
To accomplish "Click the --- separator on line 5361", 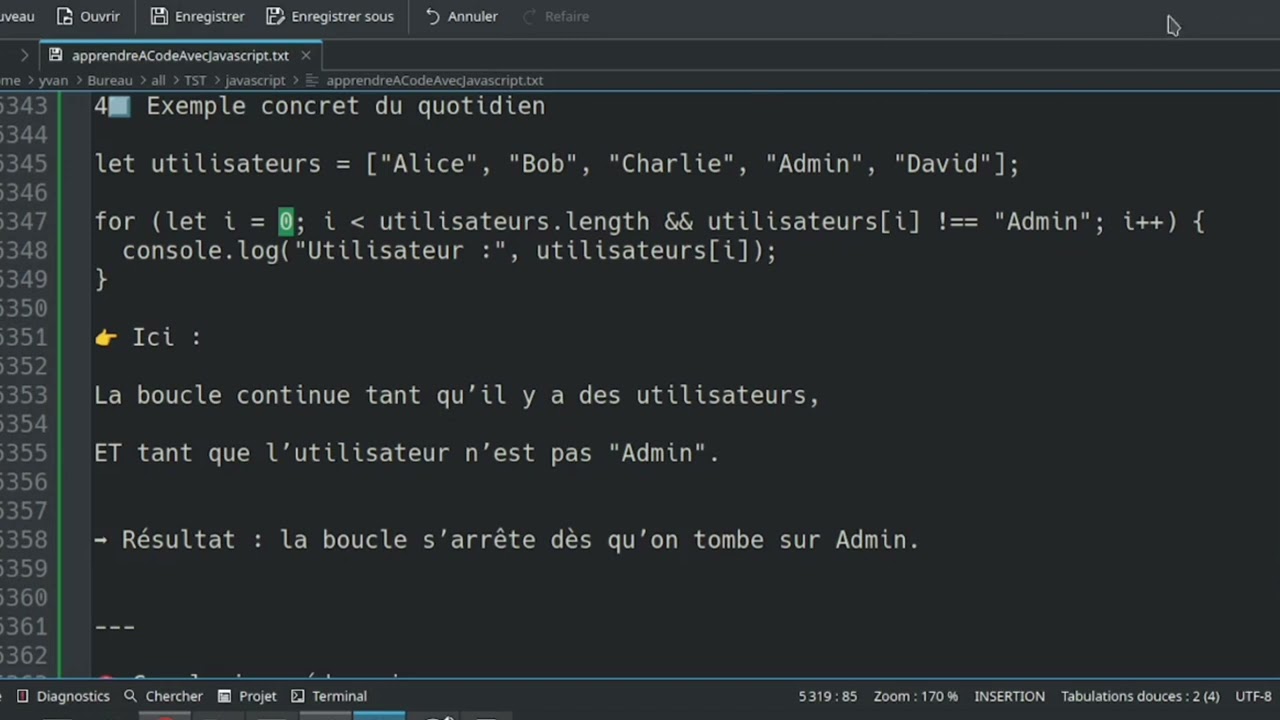I will coord(115,627).
